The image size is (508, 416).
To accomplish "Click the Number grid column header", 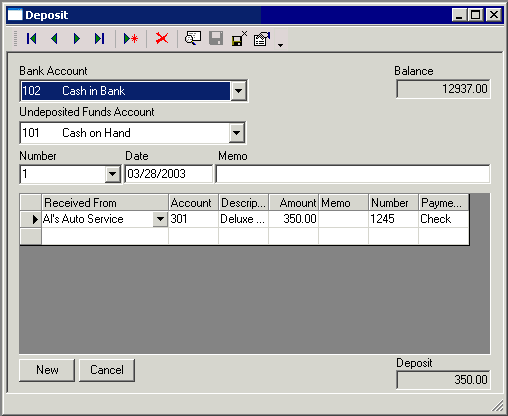I will click(393, 203).
